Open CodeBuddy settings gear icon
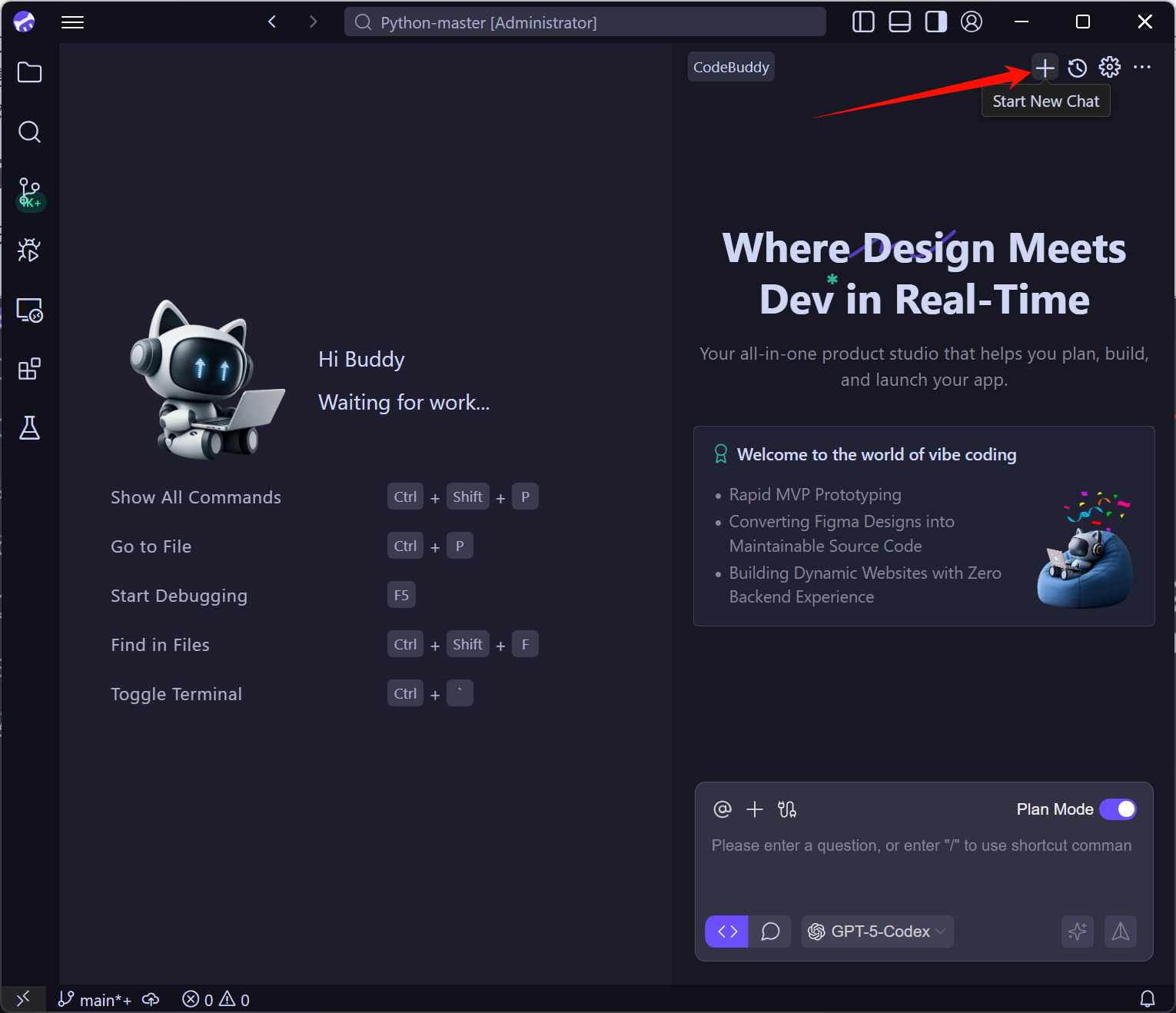Screen dimensions: 1176x1013 coord(1109,68)
